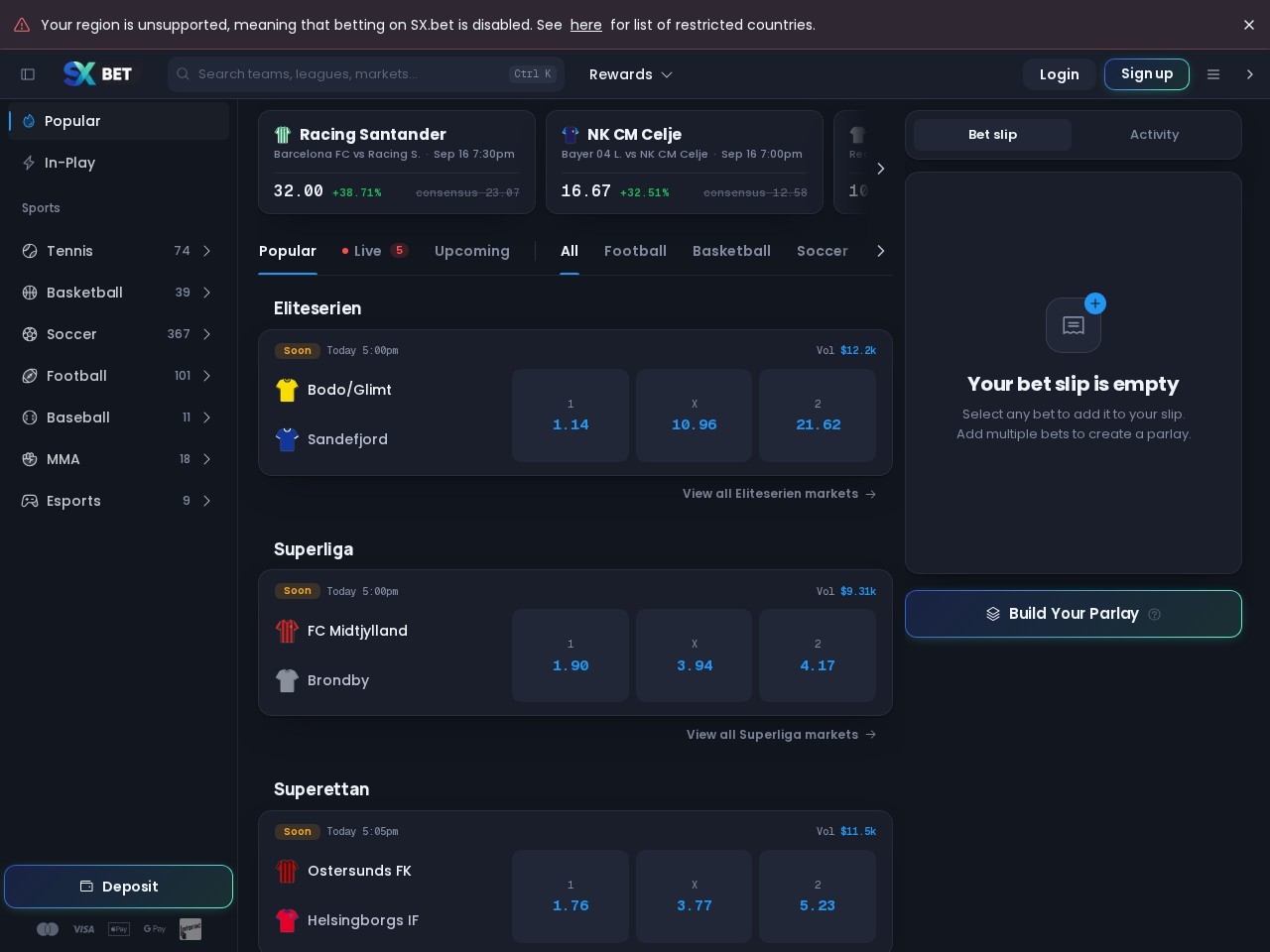1270x952 pixels.
Task: Pick draw odds 3.77 in Superettan
Action: click(695, 895)
